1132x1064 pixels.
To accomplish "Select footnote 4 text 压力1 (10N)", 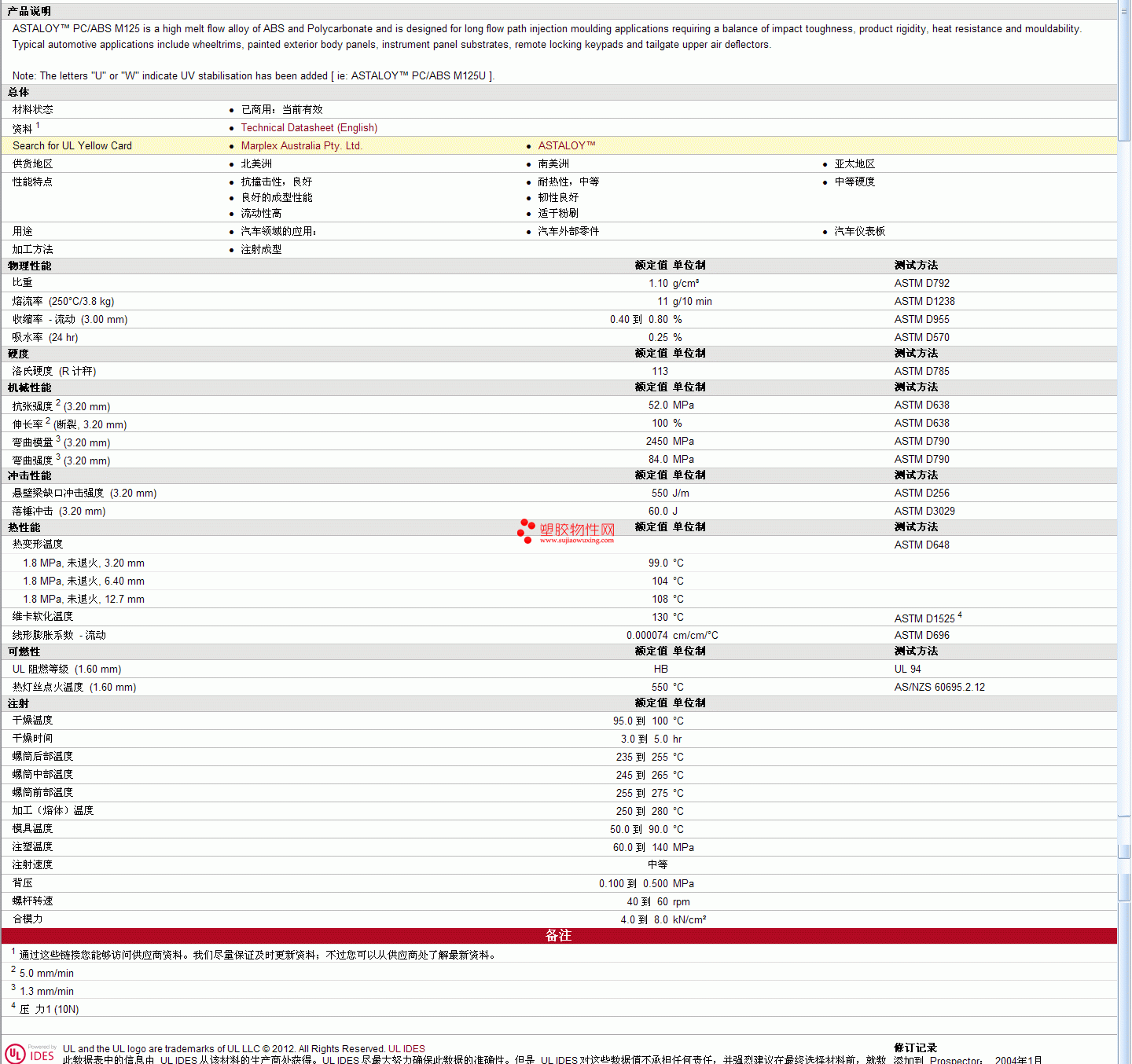I will (x=49, y=1009).
